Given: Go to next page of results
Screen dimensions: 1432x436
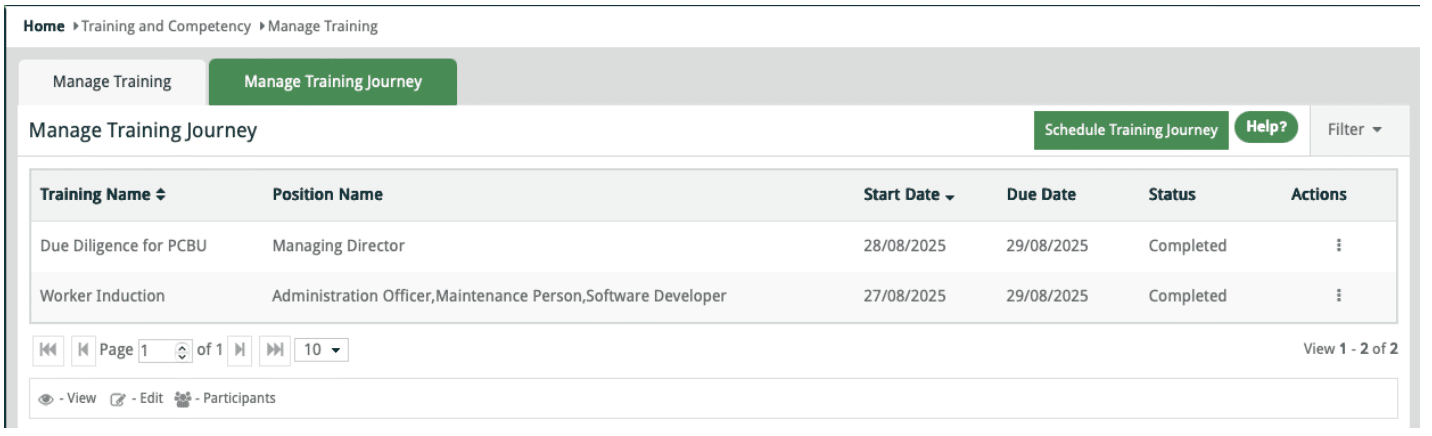Looking at the screenshot, I should coord(240,350).
